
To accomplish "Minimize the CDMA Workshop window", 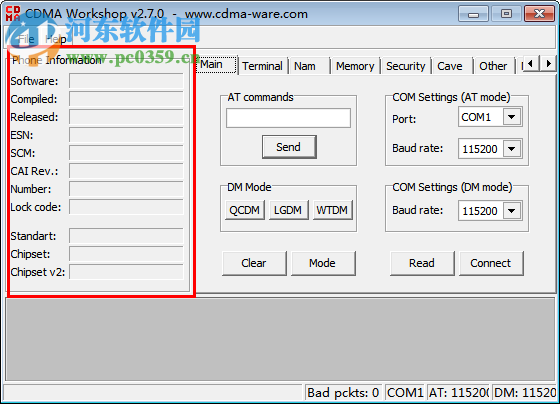I will tap(473, 14).
